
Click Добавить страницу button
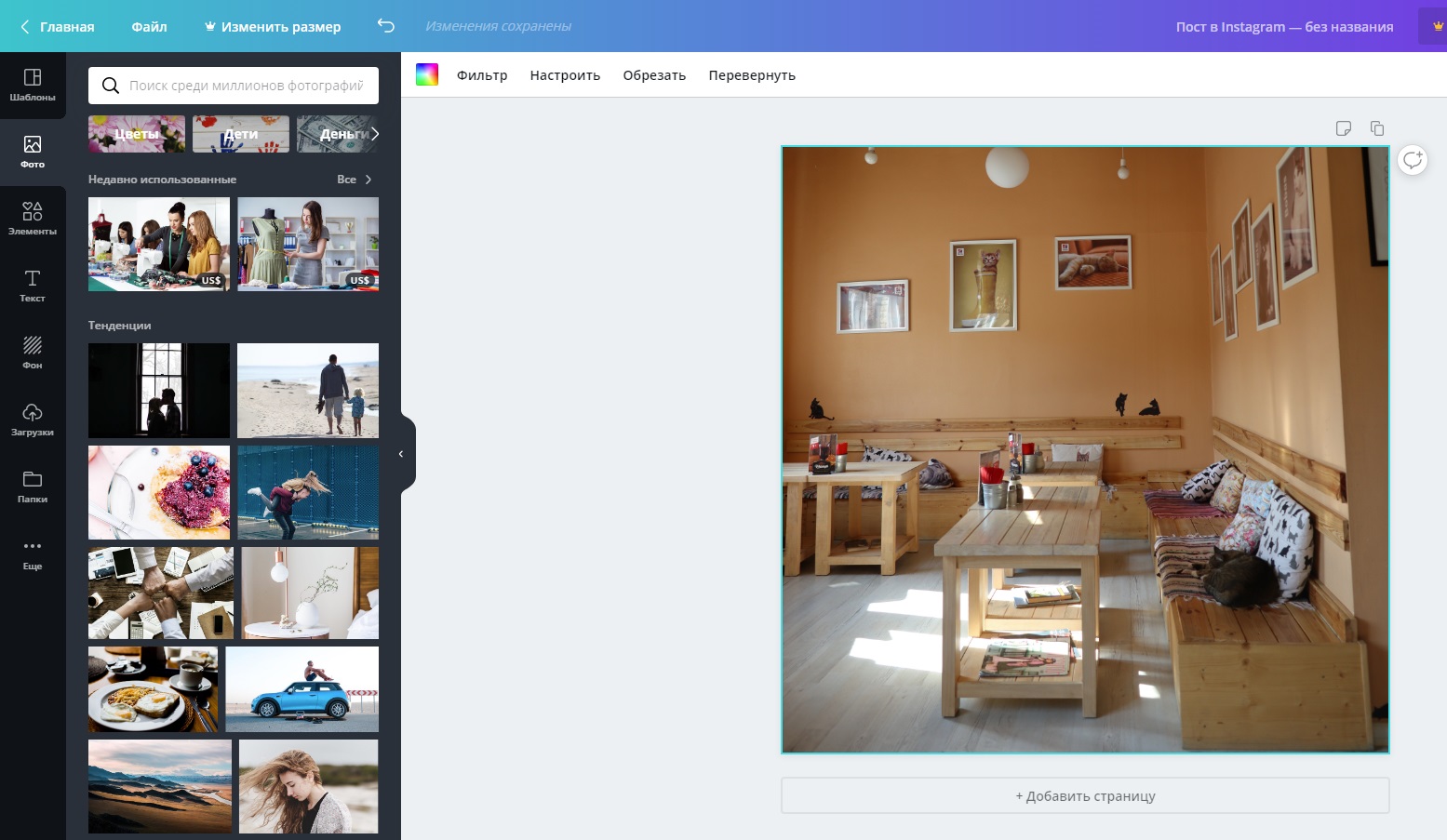[1085, 796]
